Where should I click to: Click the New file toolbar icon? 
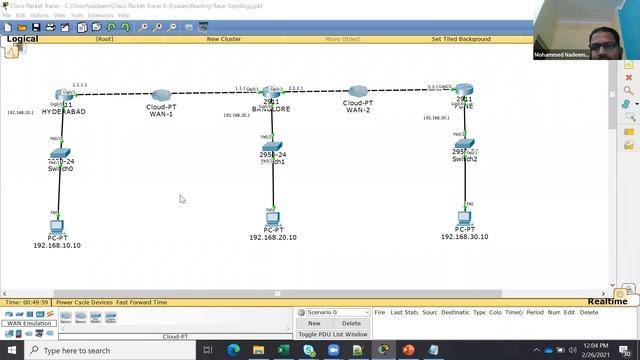point(8,27)
